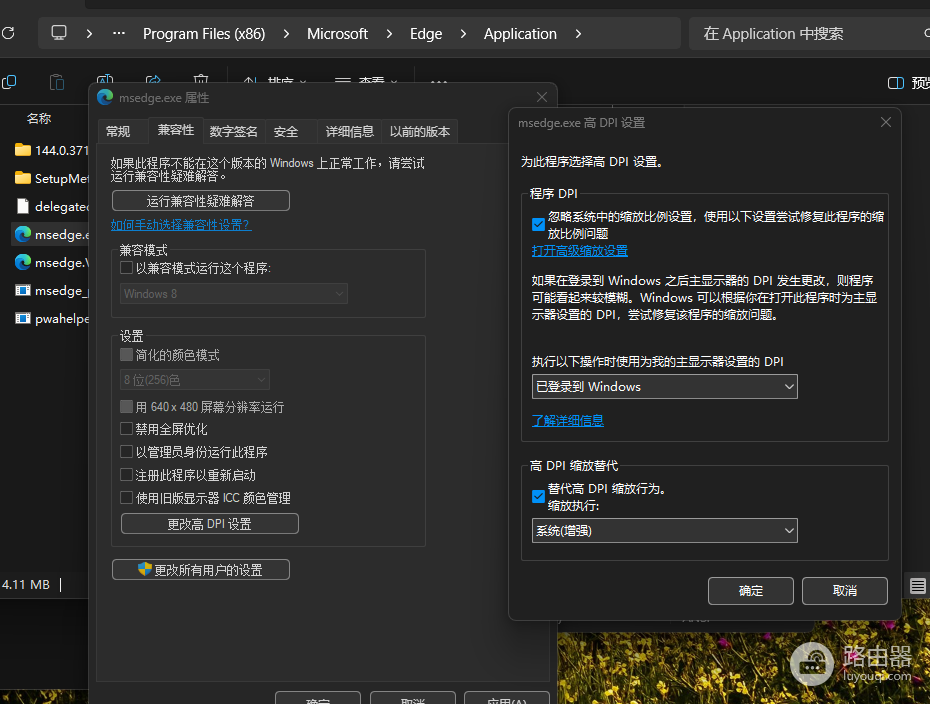Expand chevron after Microsoft breadcrumb

[x=389, y=34]
